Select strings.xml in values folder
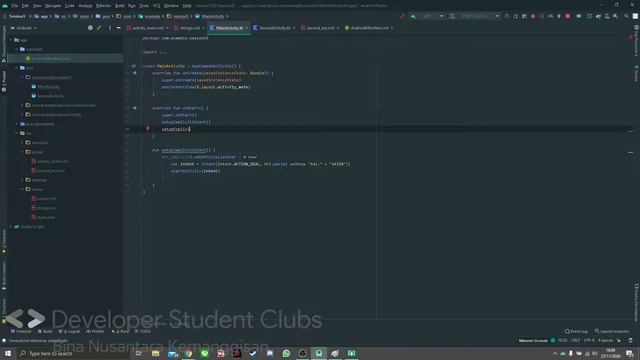This screenshot has width=640, height=360. (x=44, y=208)
